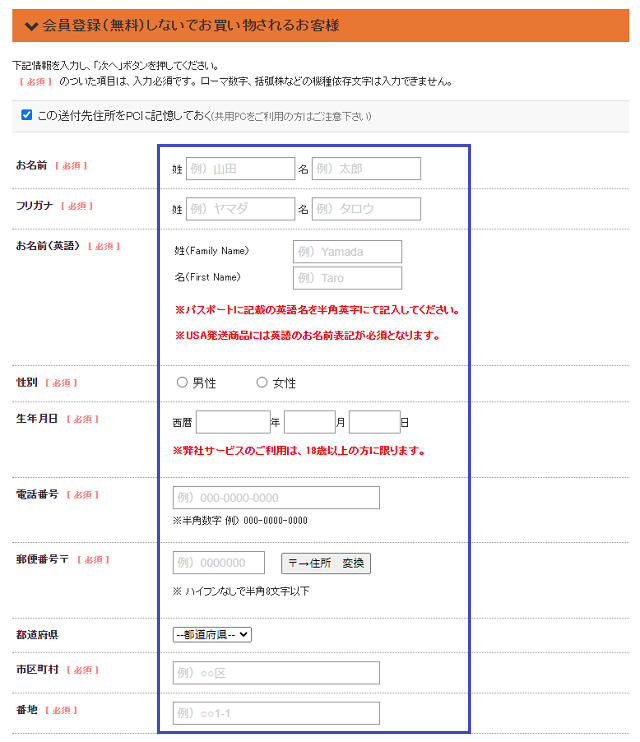Click the 性別 row label

[27, 382]
